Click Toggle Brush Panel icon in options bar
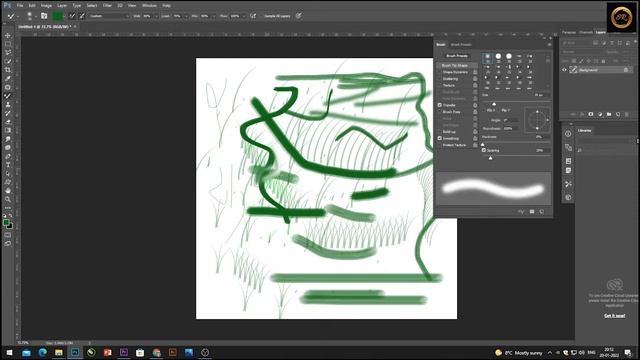Screen dimensions: 640x360 pos(44,16)
